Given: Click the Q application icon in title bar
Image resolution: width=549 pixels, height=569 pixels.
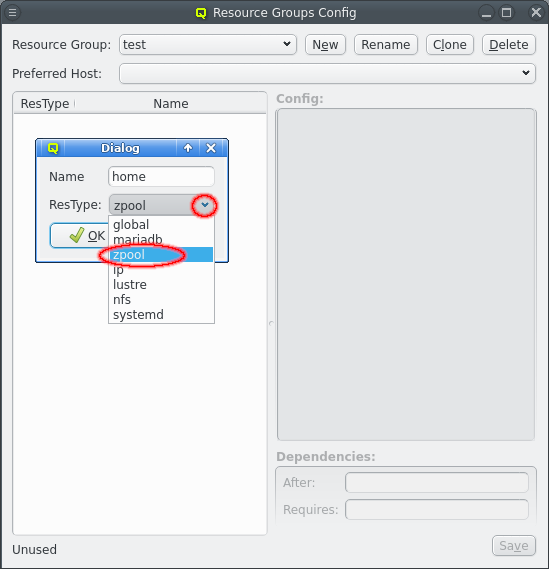Looking at the screenshot, I should click(x=201, y=13).
